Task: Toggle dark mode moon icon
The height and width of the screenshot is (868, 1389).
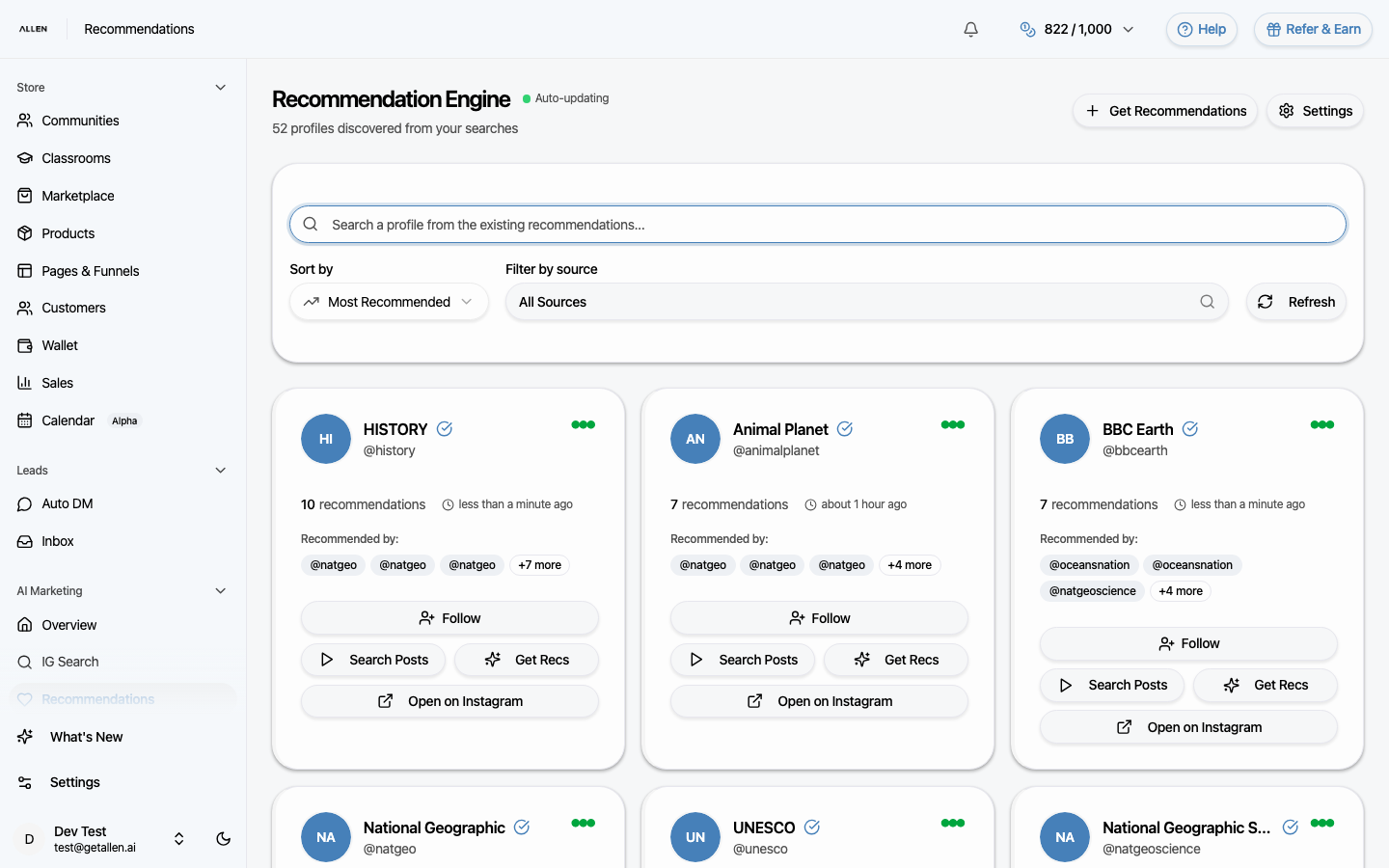Action: click(x=223, y=839)
